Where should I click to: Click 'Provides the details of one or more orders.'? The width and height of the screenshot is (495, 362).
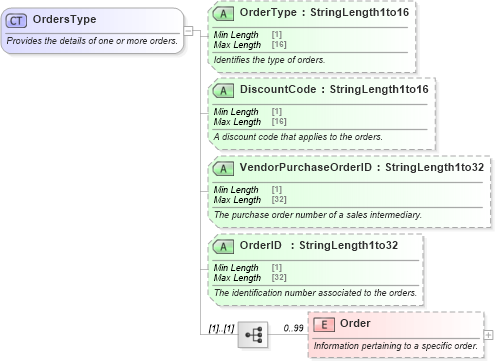(92, 41)
